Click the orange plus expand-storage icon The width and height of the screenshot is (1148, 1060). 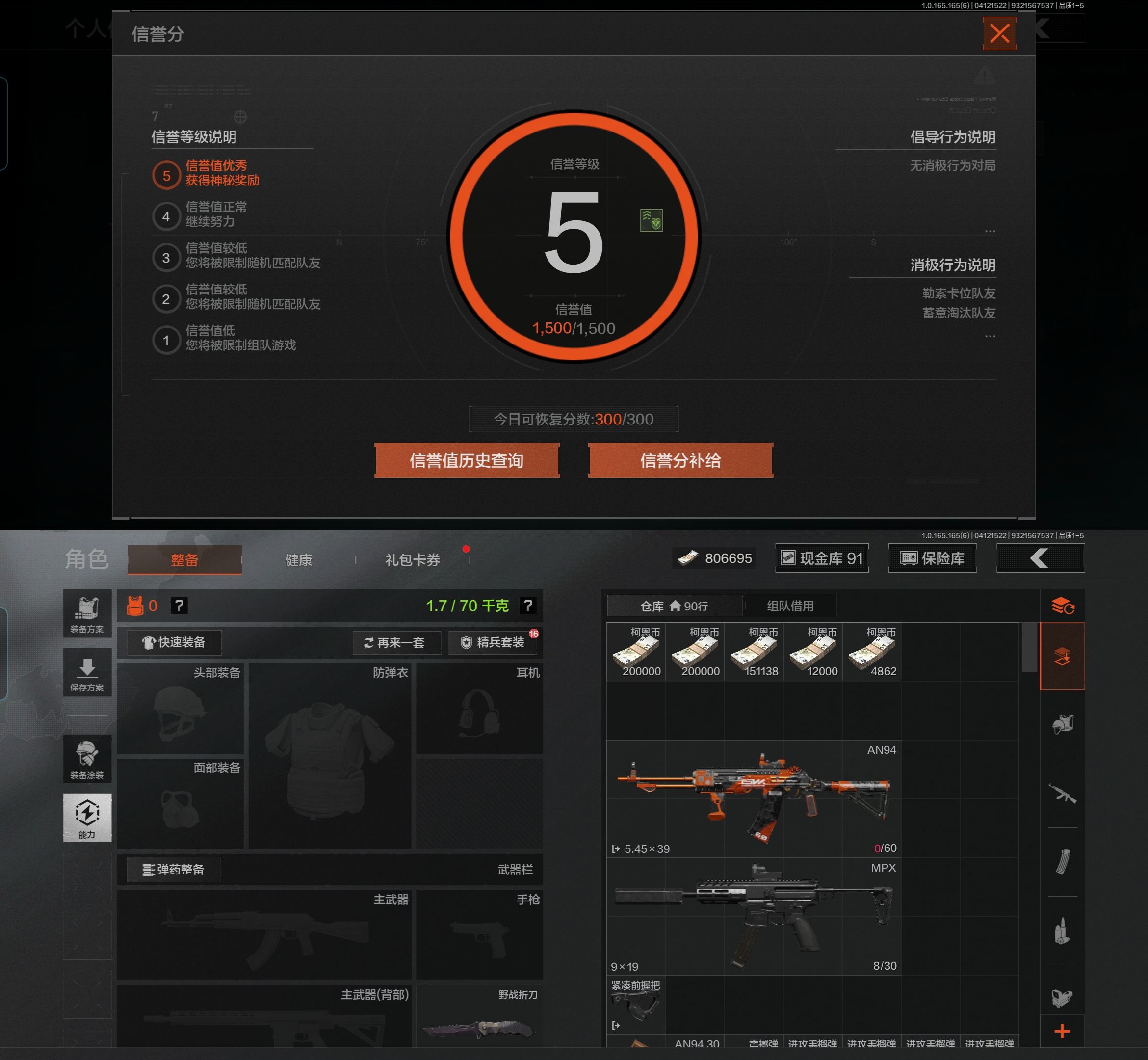coord(1062,1032)
